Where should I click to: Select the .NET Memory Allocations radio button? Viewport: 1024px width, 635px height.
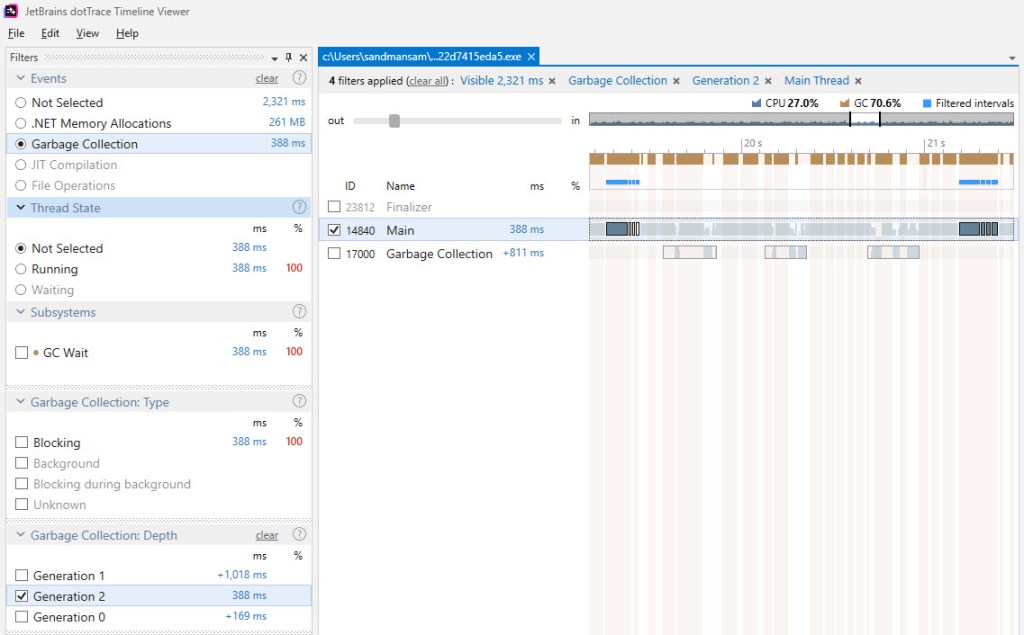(21, 123)
